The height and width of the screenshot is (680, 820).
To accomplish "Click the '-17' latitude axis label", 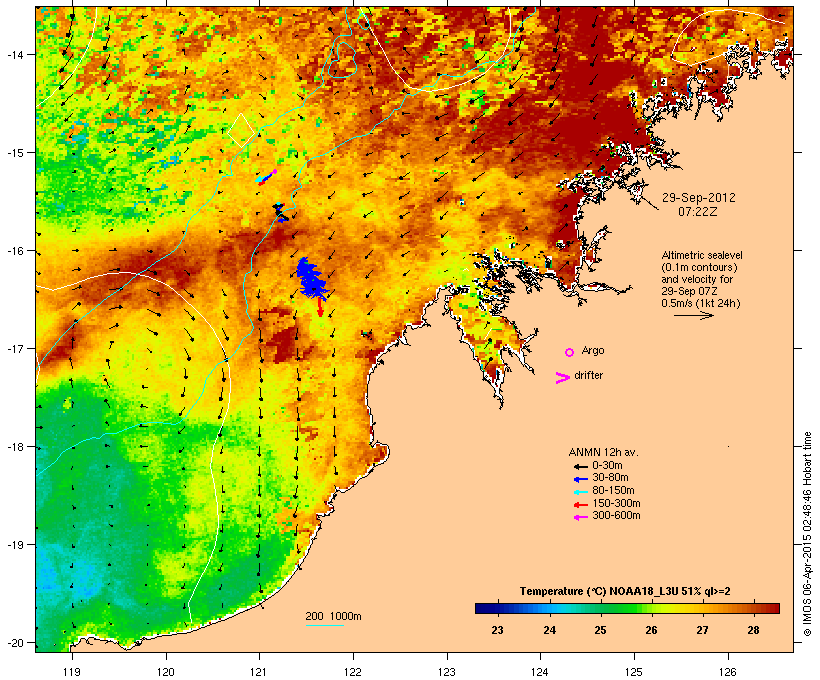I will point(14,349).
